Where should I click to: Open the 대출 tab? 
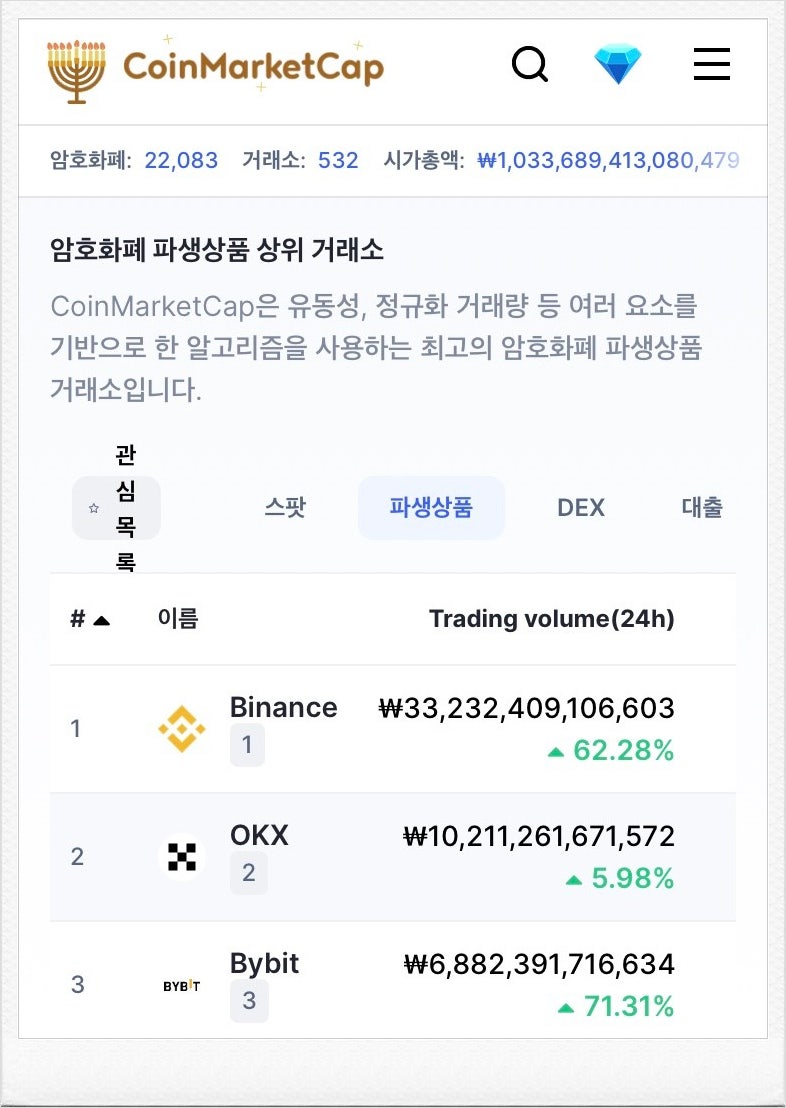702,508
